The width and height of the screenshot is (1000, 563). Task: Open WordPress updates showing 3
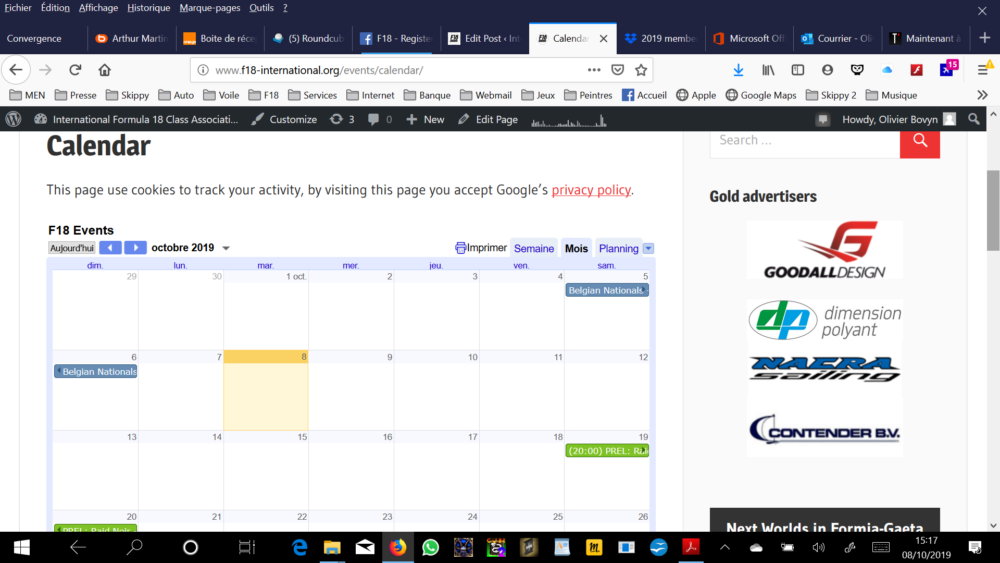[342, 119]
